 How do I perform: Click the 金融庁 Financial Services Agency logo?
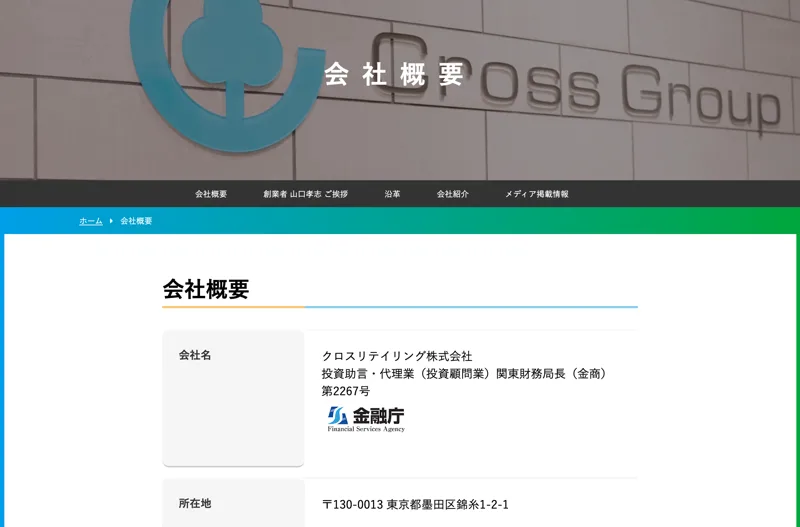[x=366, y=419]
